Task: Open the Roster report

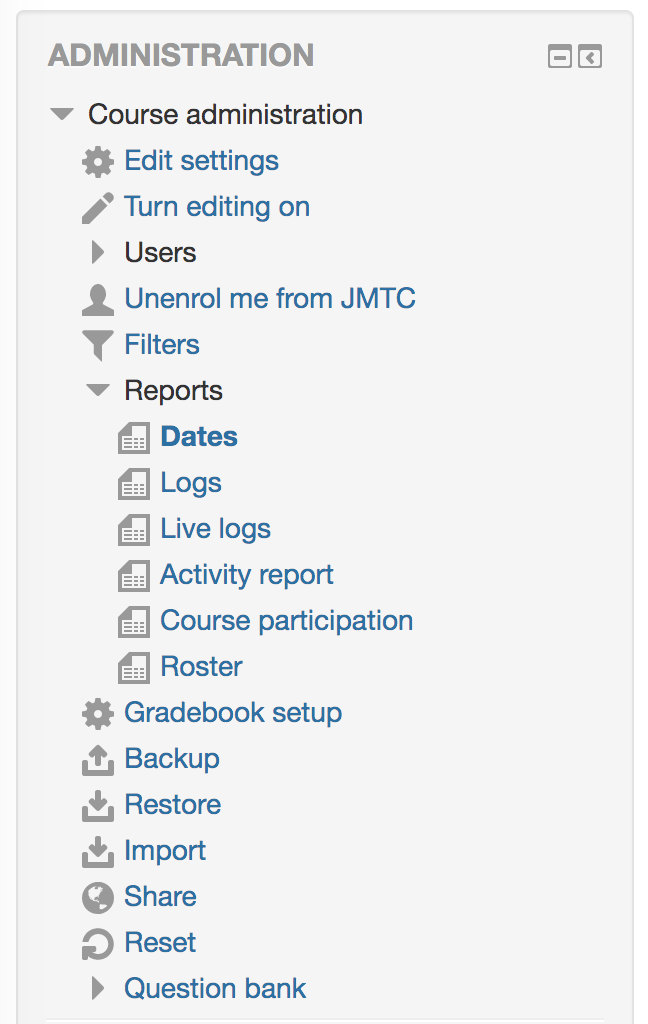Action: 201,666
